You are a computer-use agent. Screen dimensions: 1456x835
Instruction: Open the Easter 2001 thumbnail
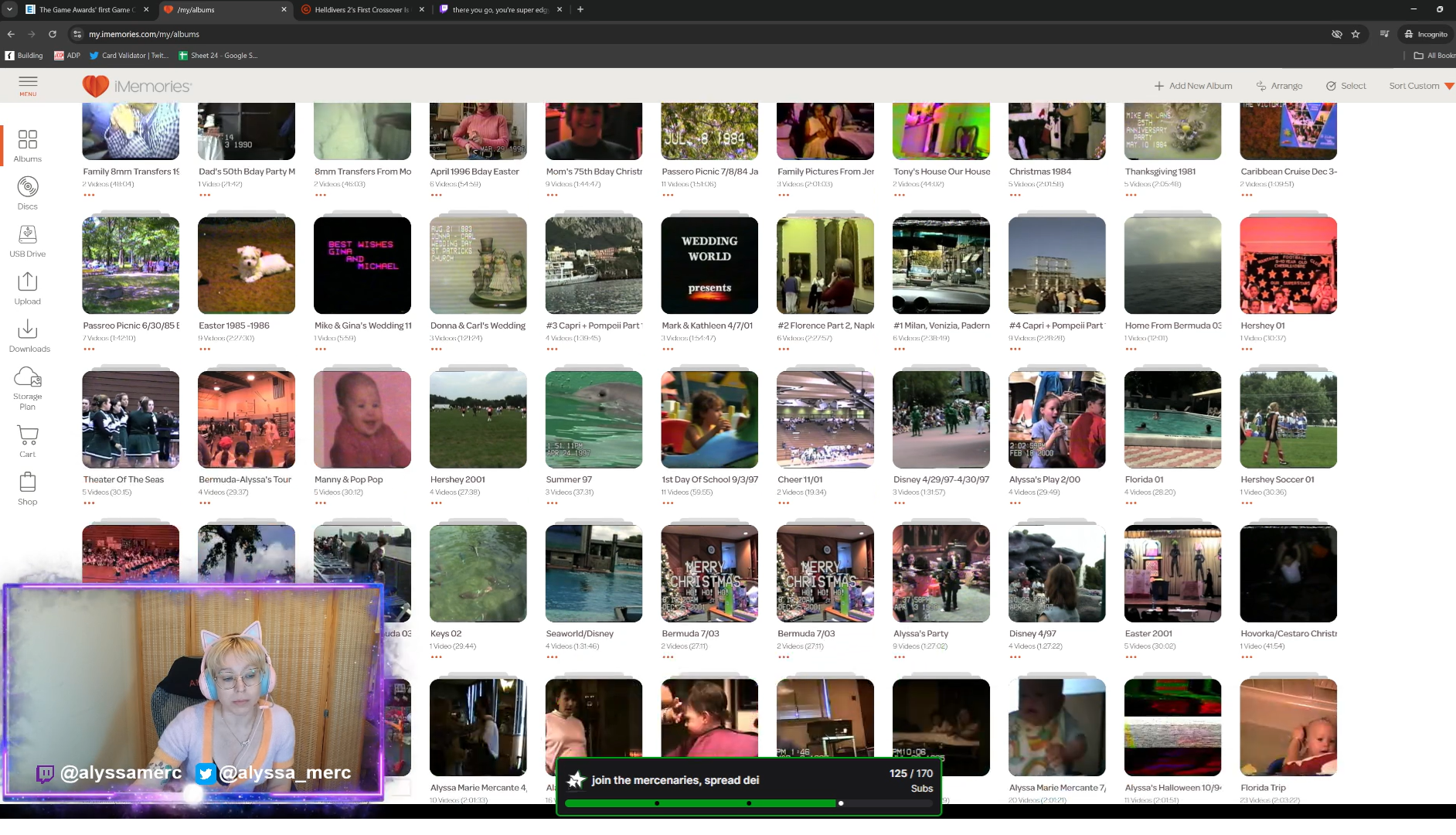(1172, 573)
